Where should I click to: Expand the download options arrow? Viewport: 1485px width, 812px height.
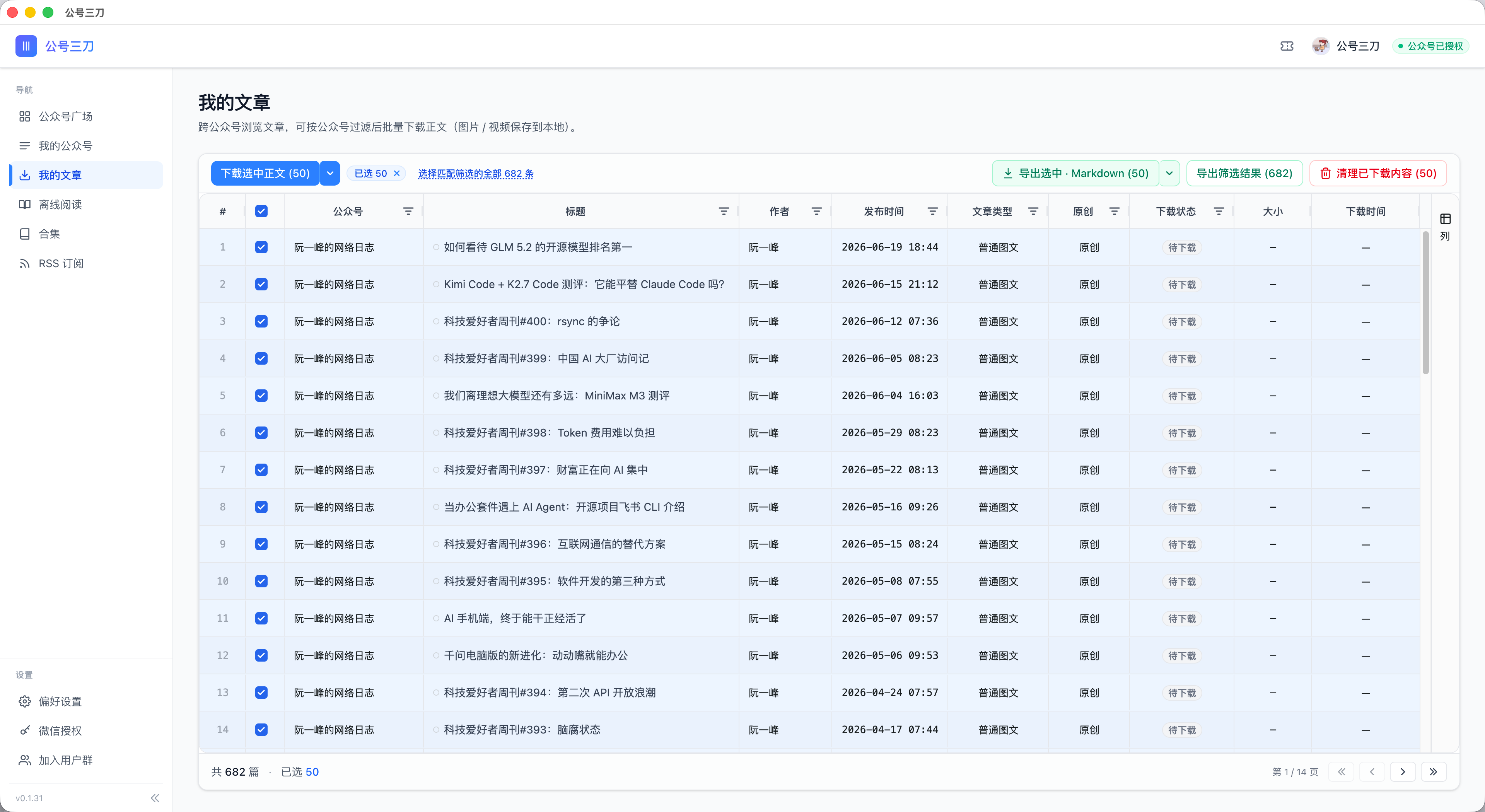pyautogui.click(x=330, y=174)
